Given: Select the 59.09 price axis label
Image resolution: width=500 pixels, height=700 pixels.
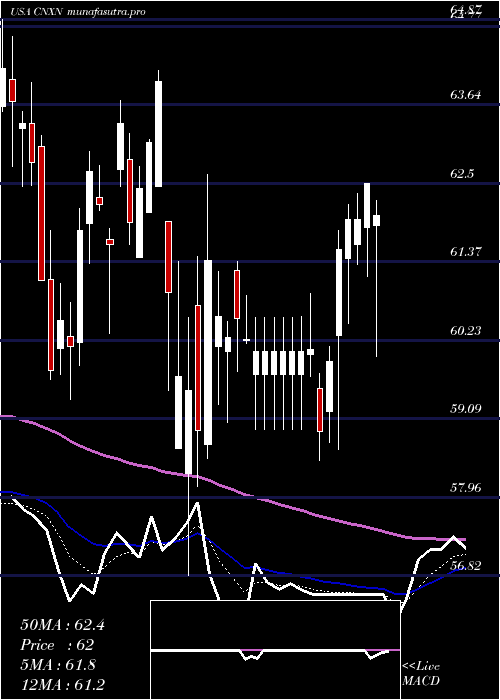Looking at the screenshot, I should 466,409.
